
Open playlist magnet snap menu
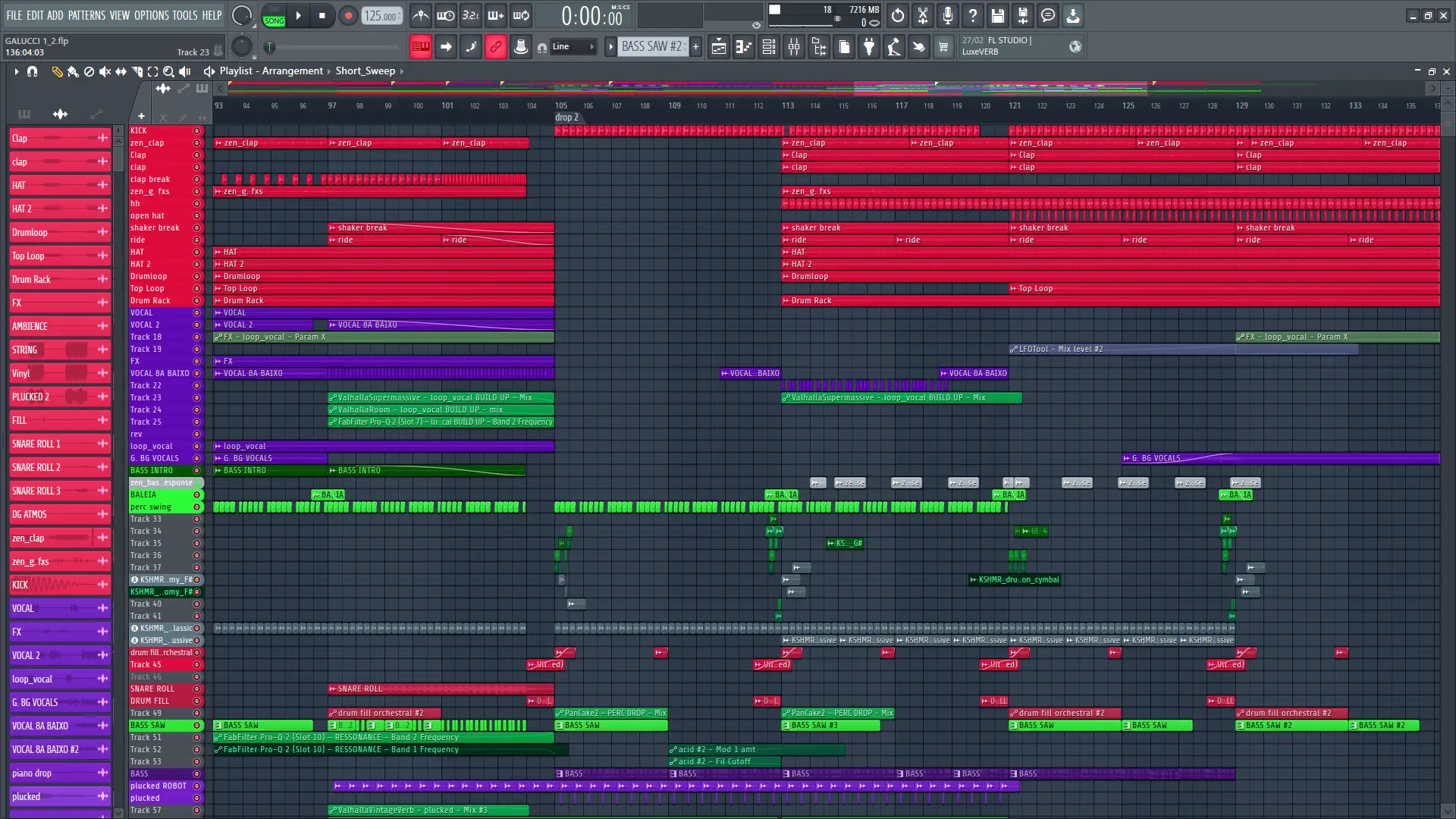32,71
